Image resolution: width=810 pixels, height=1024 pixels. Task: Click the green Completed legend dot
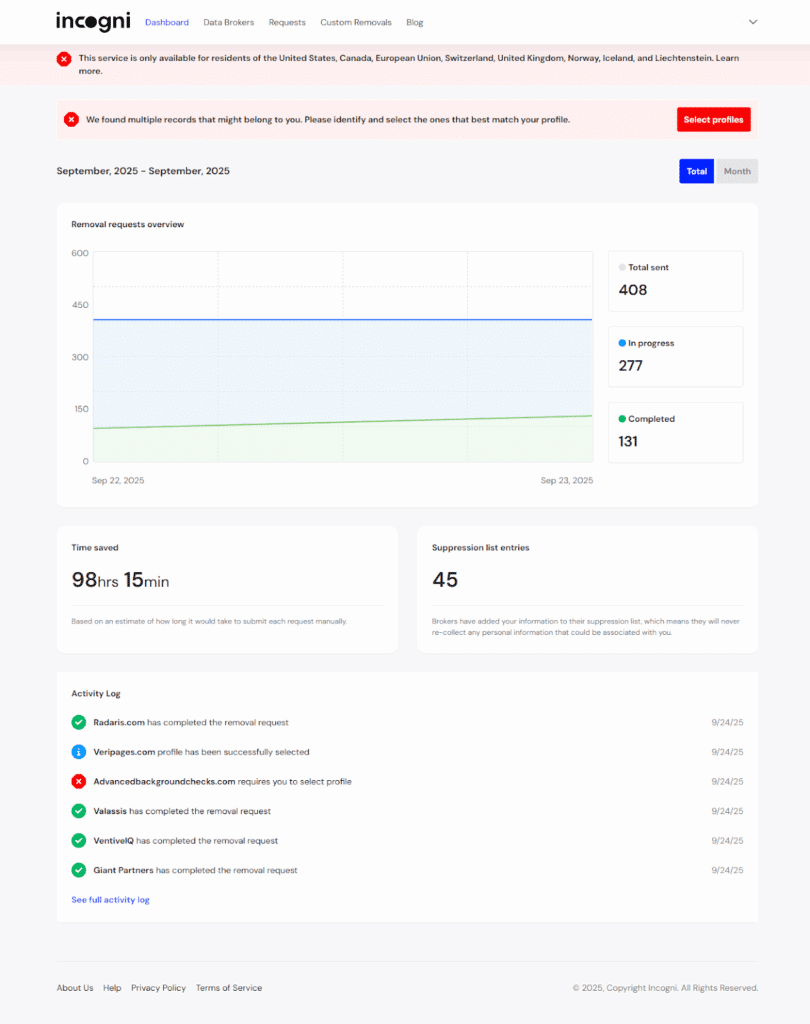click(622, 419)
